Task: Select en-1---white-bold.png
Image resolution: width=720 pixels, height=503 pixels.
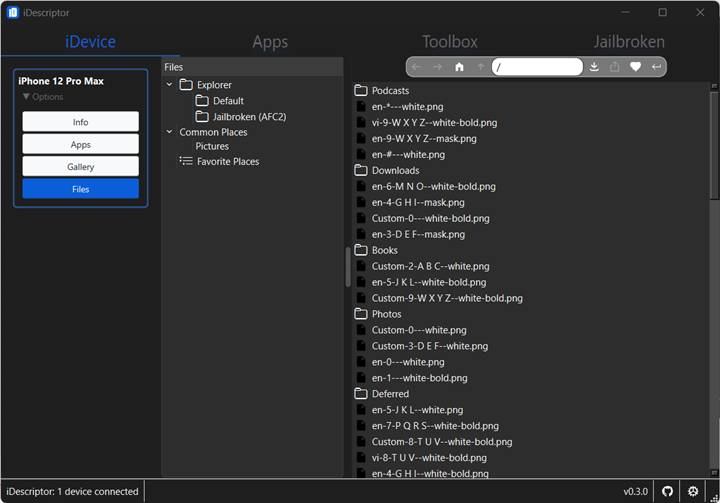Action: click(x=420, y=378)
